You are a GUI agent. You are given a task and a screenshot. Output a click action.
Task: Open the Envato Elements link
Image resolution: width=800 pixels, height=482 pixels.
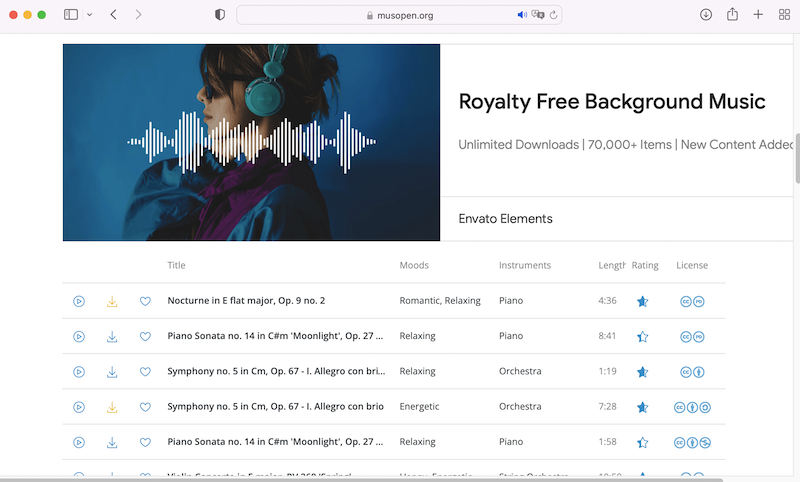tap(505, 219)
